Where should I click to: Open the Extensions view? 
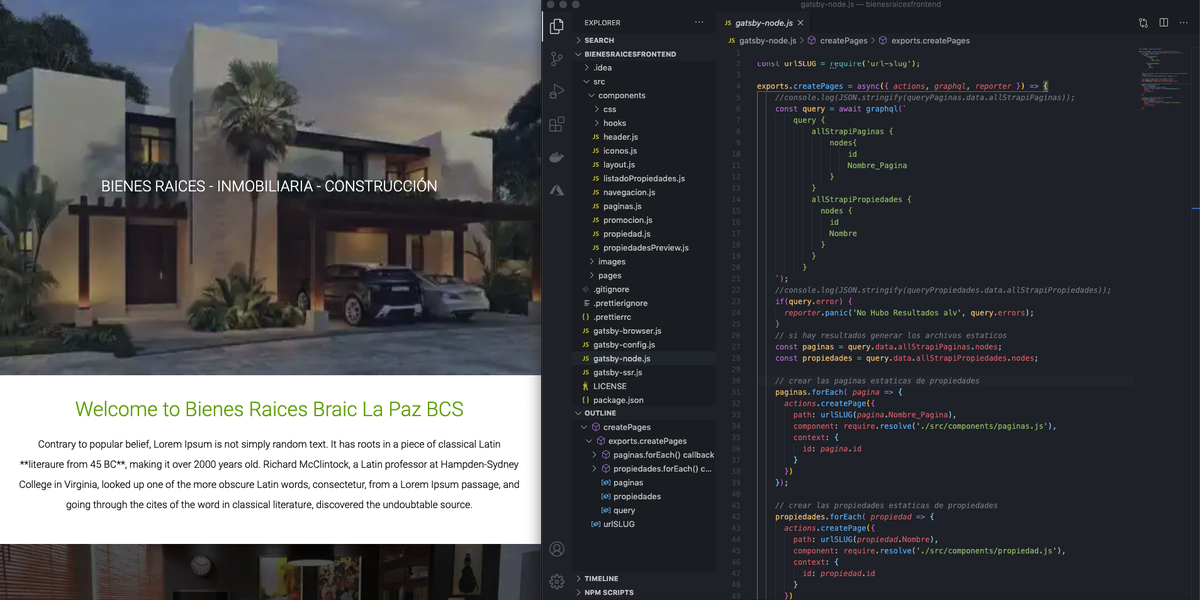(557, 124)
